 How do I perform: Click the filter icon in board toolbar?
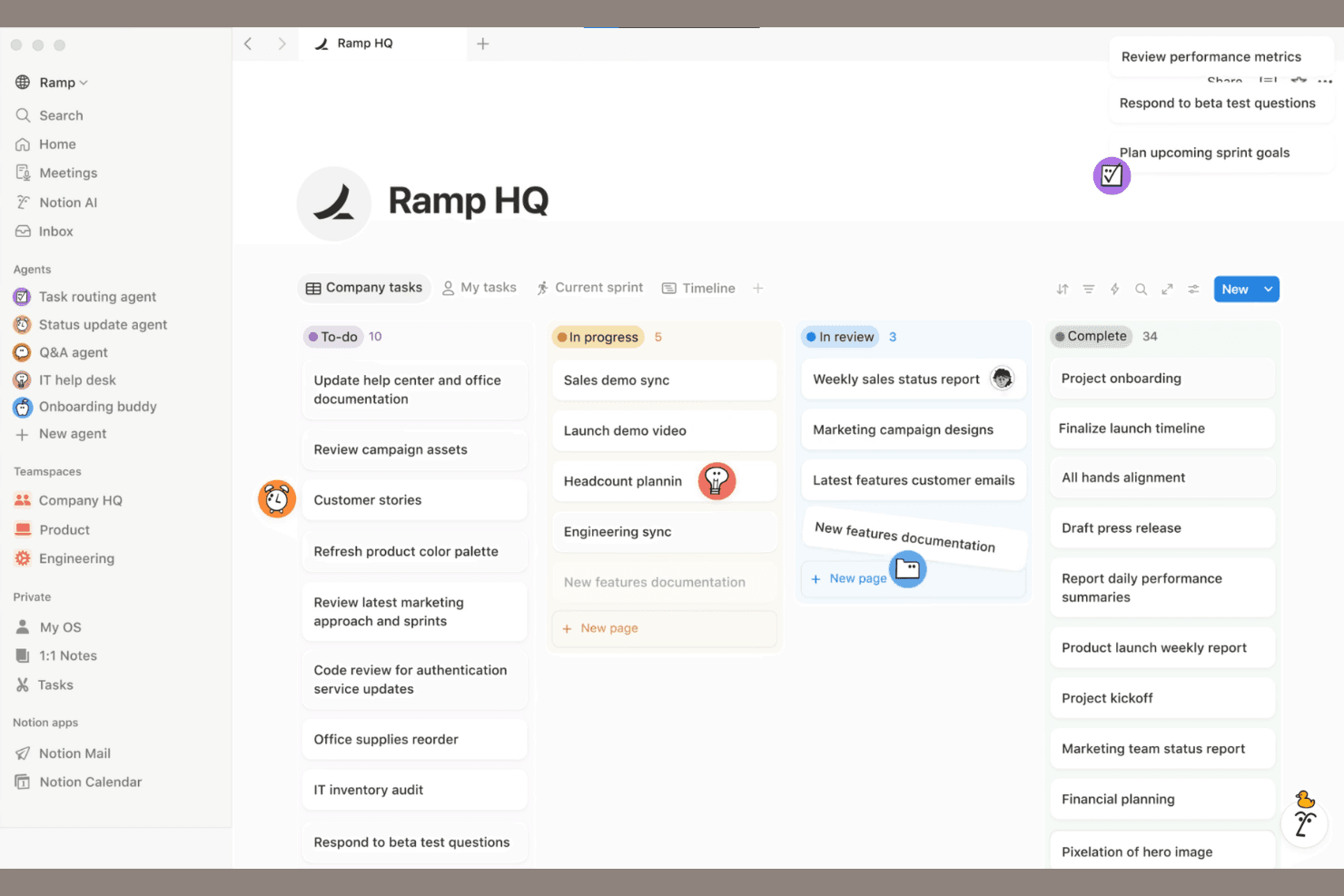(x=1088, y=290)
